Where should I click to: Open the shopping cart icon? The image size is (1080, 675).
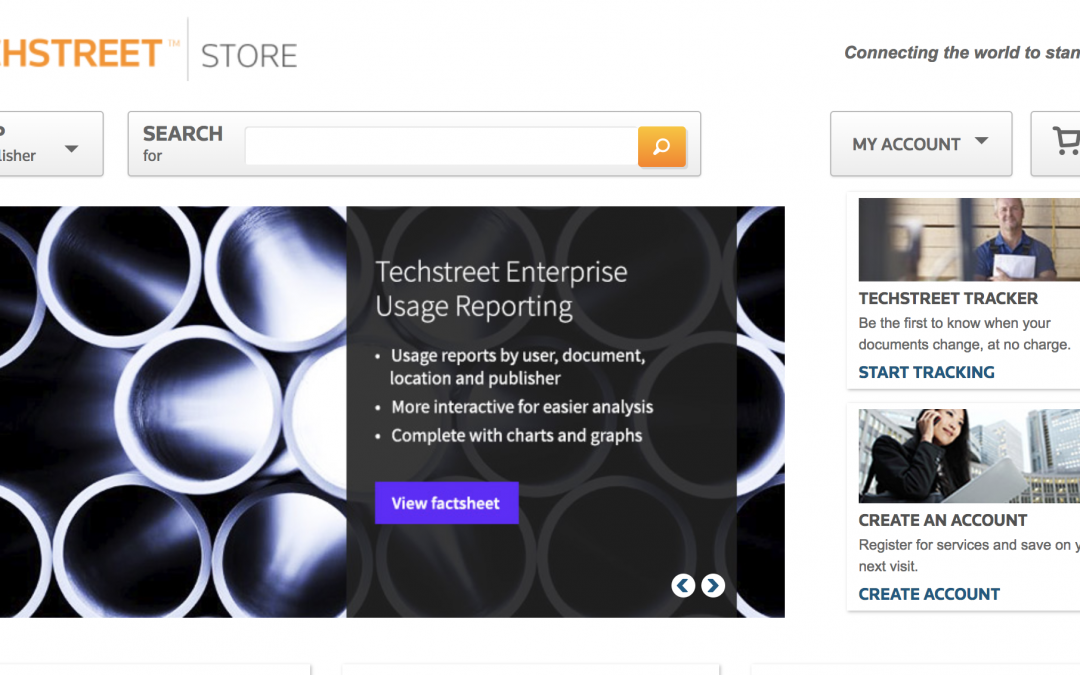tap(1066, 141)
